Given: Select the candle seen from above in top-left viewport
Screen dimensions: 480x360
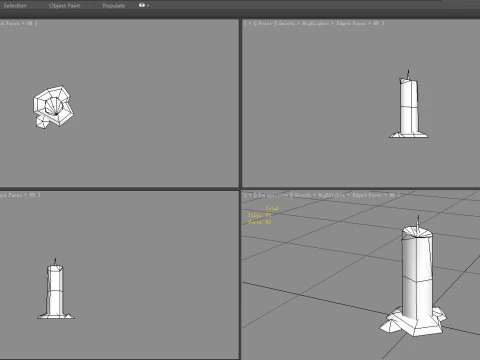Looking at the screenshot, I should (x=53, y=106).
